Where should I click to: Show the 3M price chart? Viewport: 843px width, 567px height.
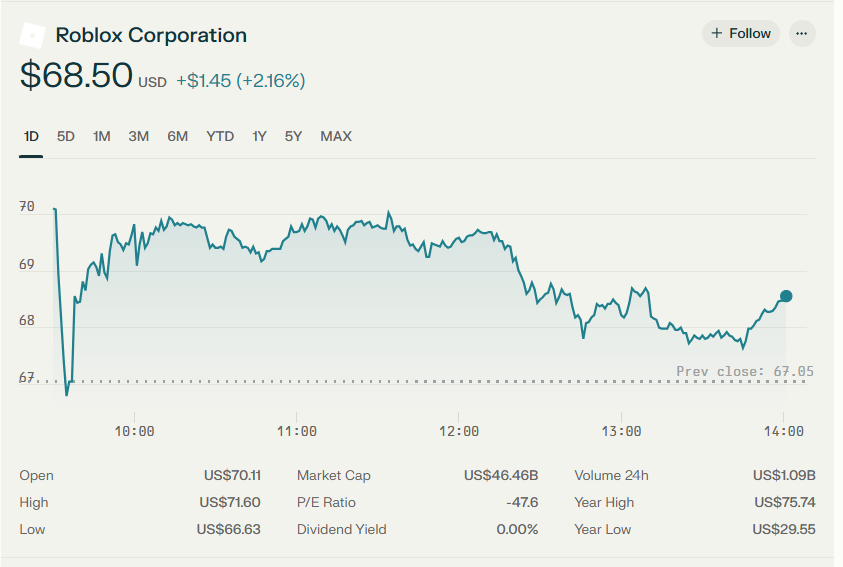click(138, 137)
